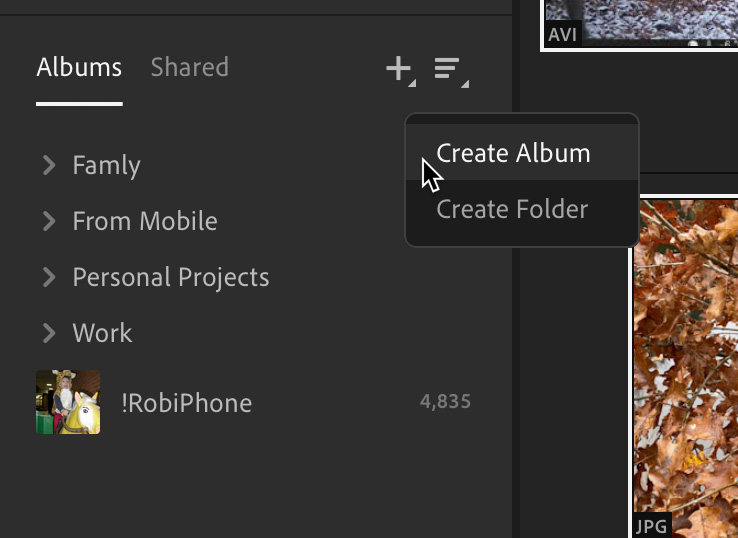Open the sort albums icon menu
The image size is (738, 538).
pyautogui.click(x=447, y=68)
